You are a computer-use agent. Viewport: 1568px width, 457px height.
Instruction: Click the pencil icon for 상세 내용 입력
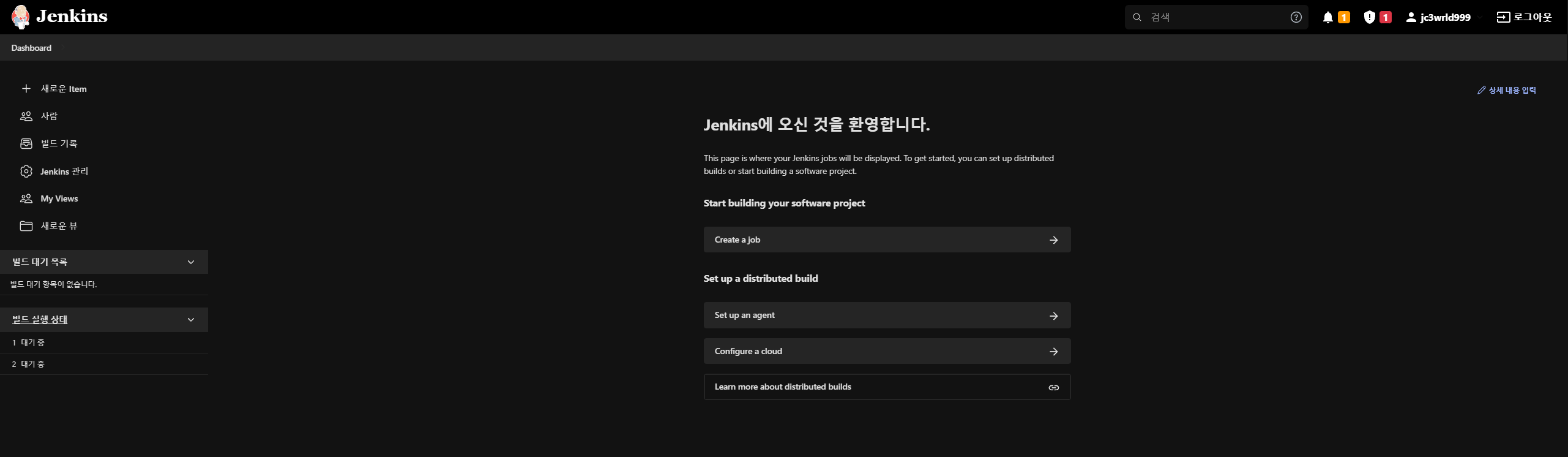(x=1481, y=90)
